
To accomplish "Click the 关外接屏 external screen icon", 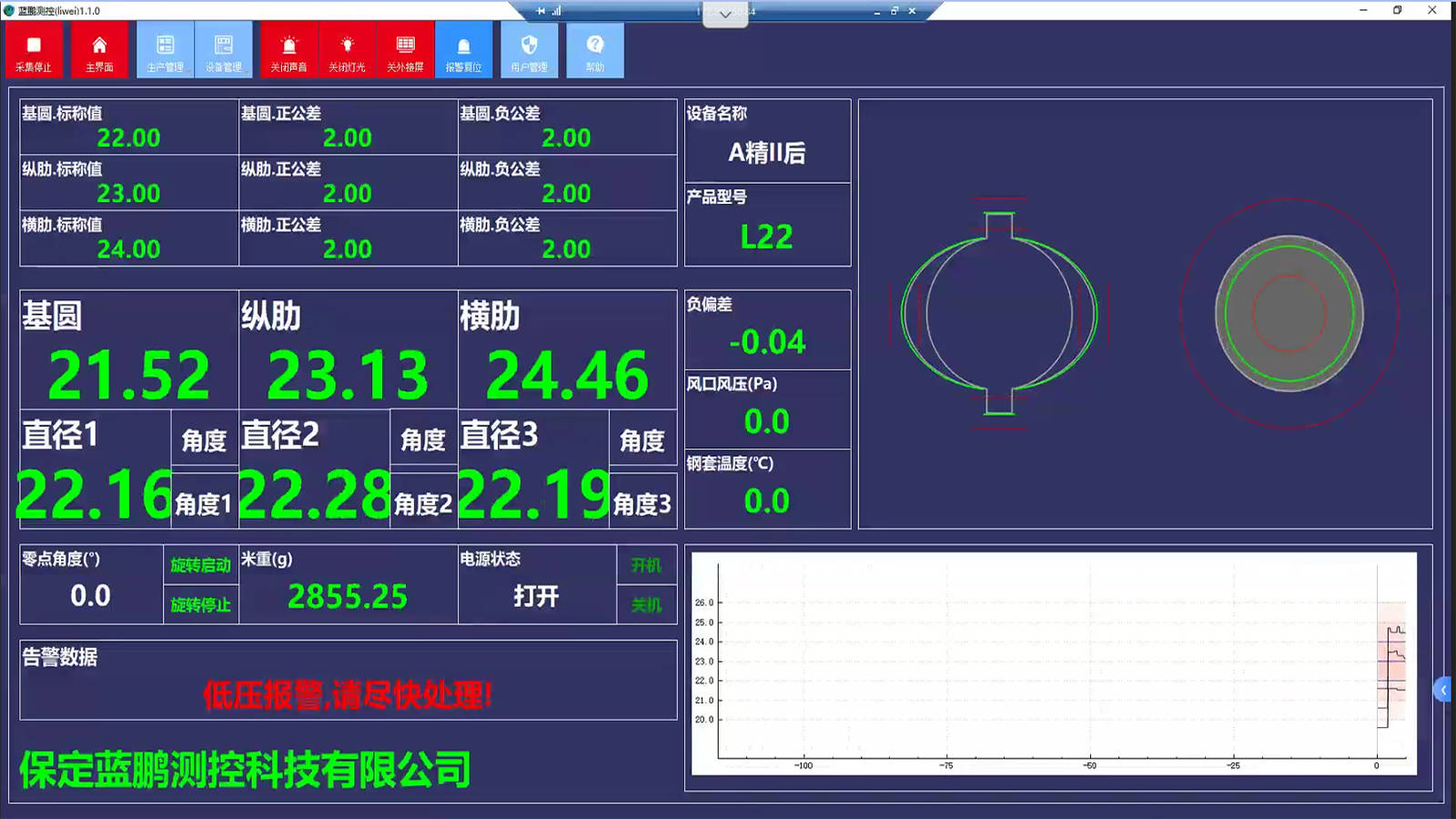I will tap(405, 50).
